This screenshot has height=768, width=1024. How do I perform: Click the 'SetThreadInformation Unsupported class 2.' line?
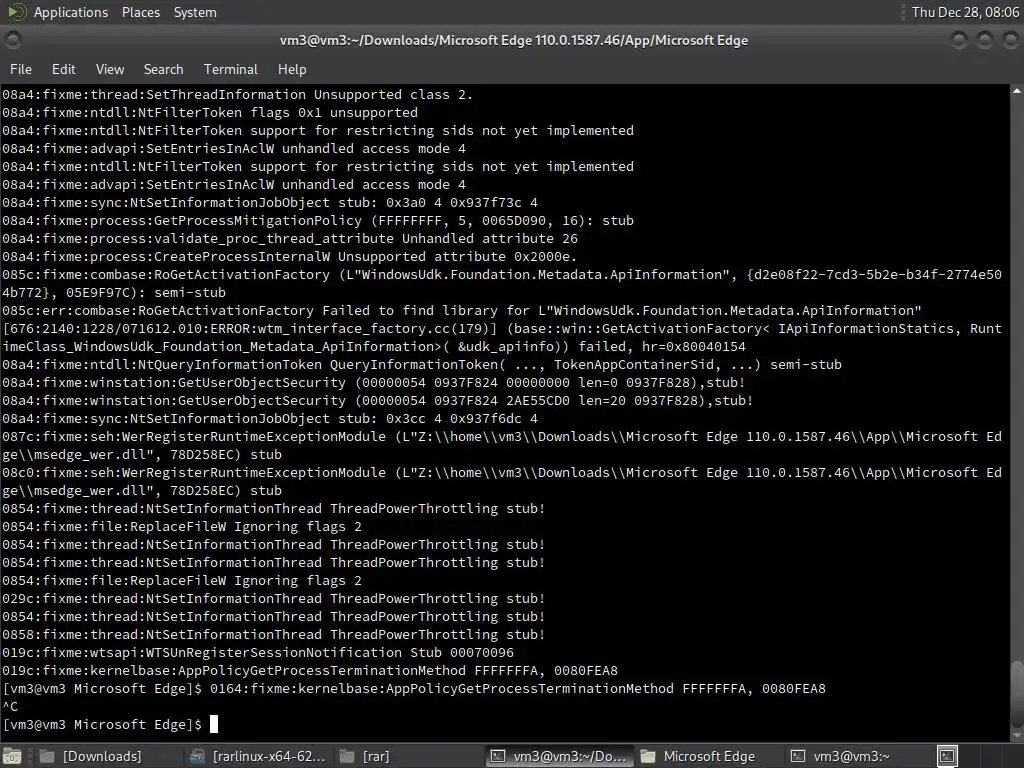pos(237,95)
